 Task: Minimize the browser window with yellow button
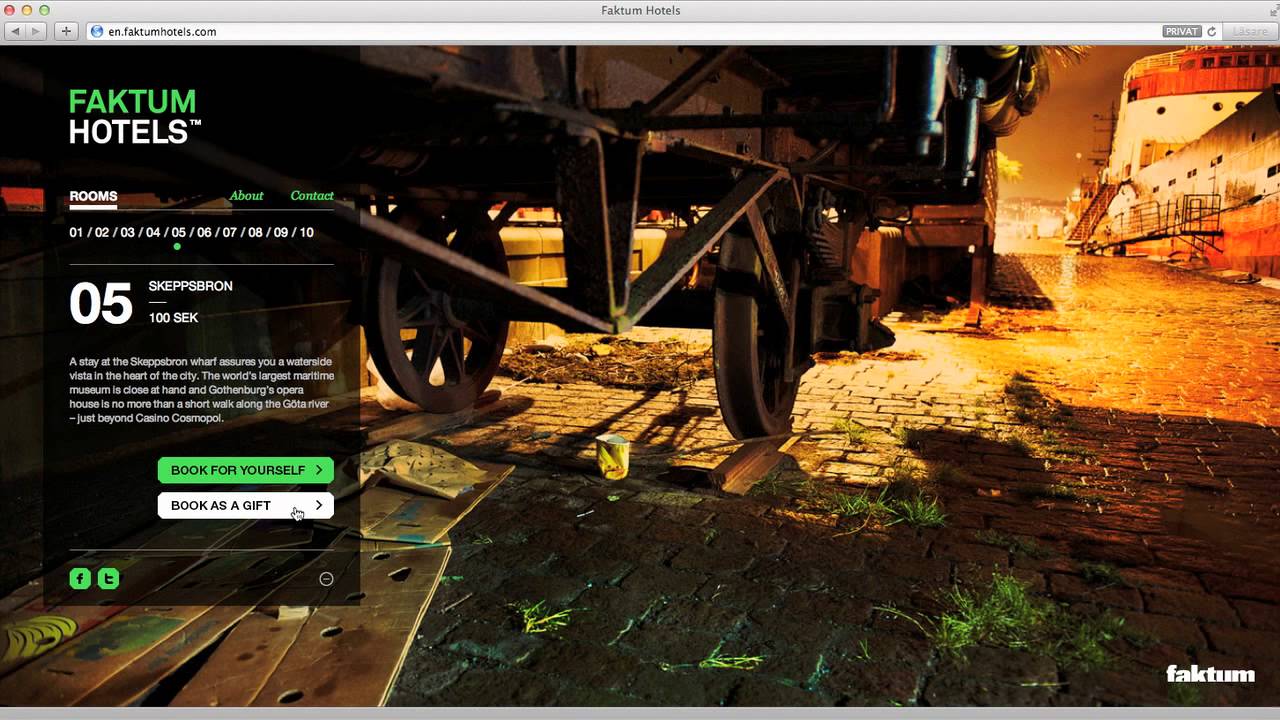coord(28,10)
